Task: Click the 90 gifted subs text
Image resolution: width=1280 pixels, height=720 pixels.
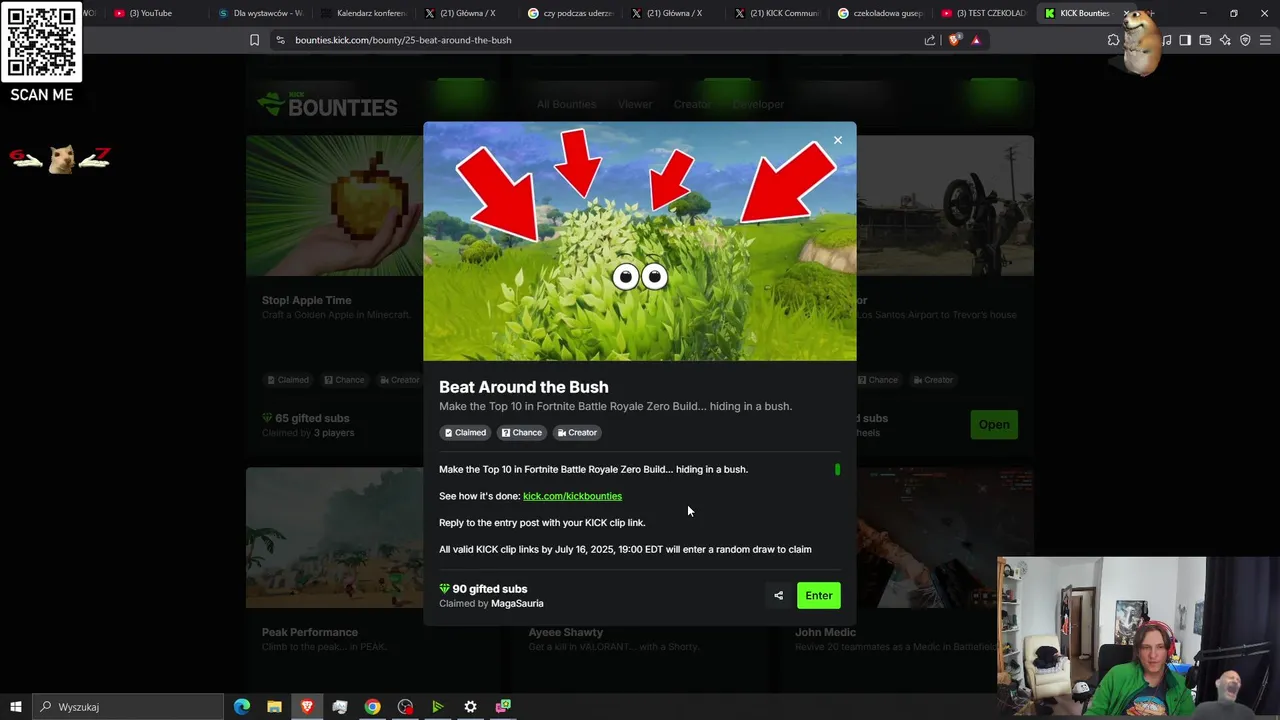Action: coord(490,589)
